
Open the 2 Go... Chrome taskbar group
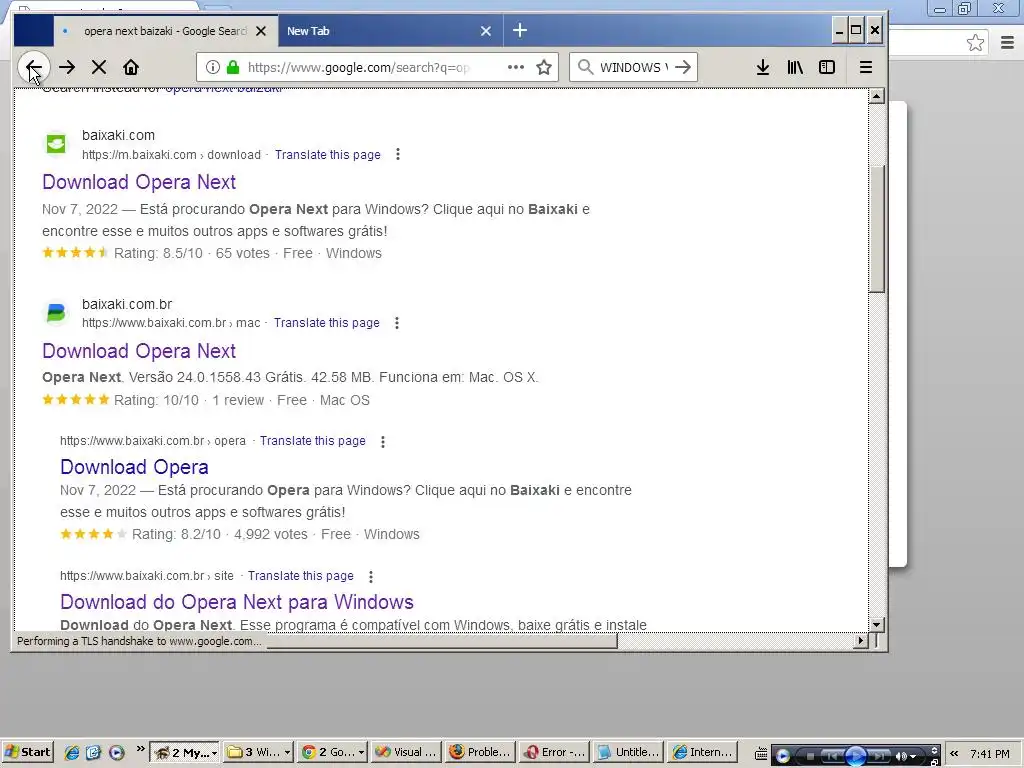tap(332, 752)
